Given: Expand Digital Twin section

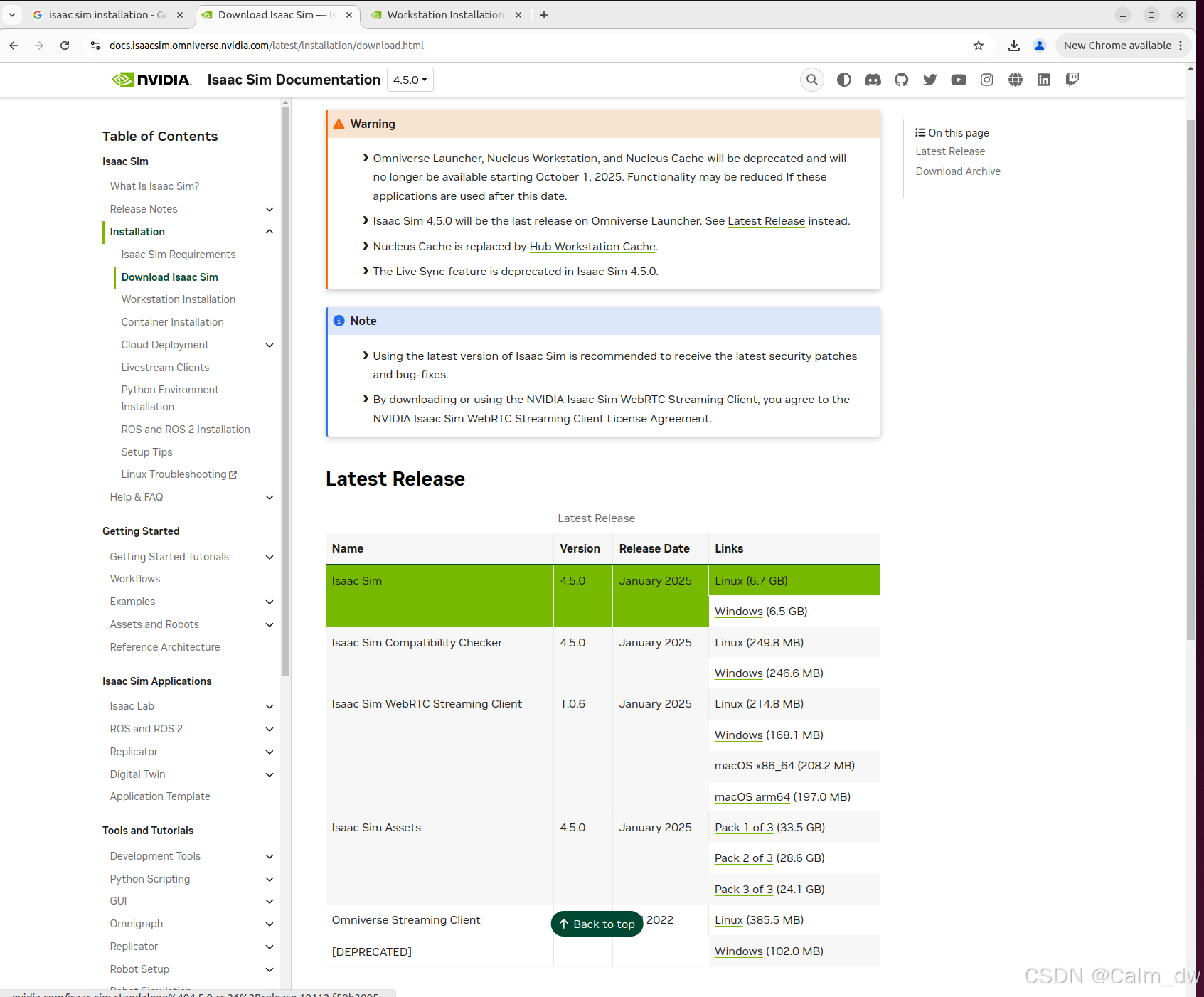Looking at the screenshot, I should [270, 774].
